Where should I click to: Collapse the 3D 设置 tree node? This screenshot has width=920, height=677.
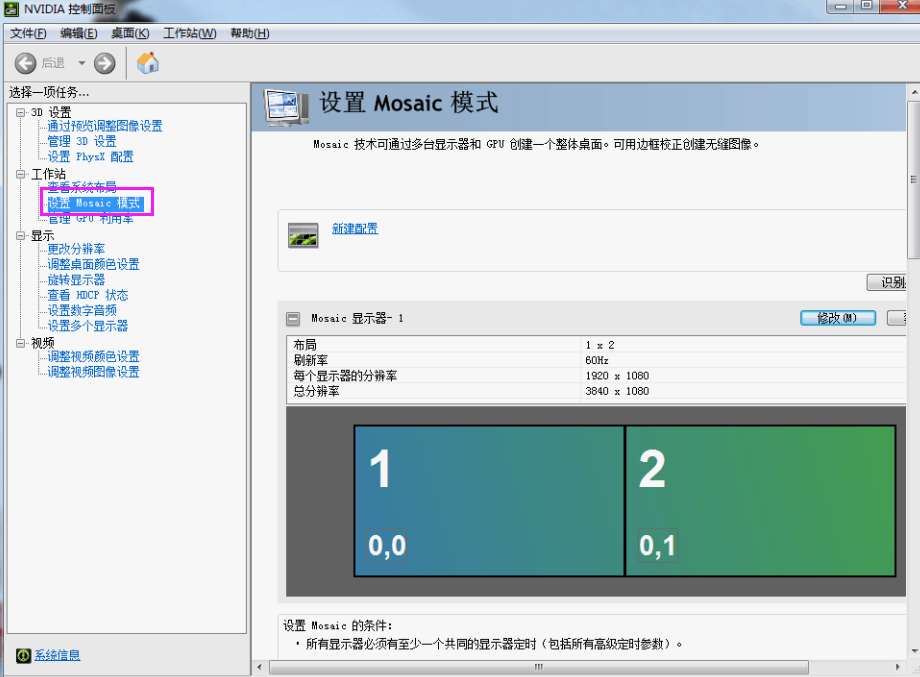coord(21,112)
